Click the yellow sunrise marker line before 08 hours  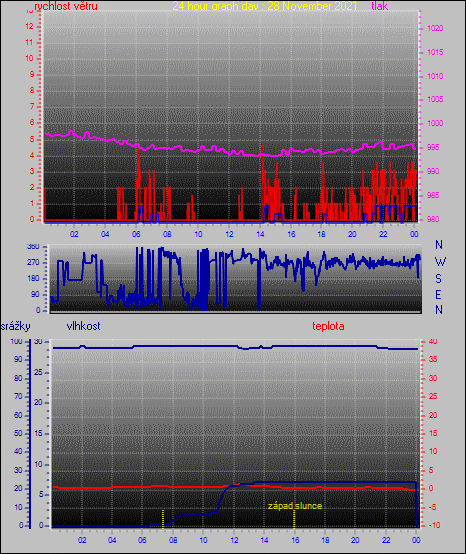tap(163, 519)
